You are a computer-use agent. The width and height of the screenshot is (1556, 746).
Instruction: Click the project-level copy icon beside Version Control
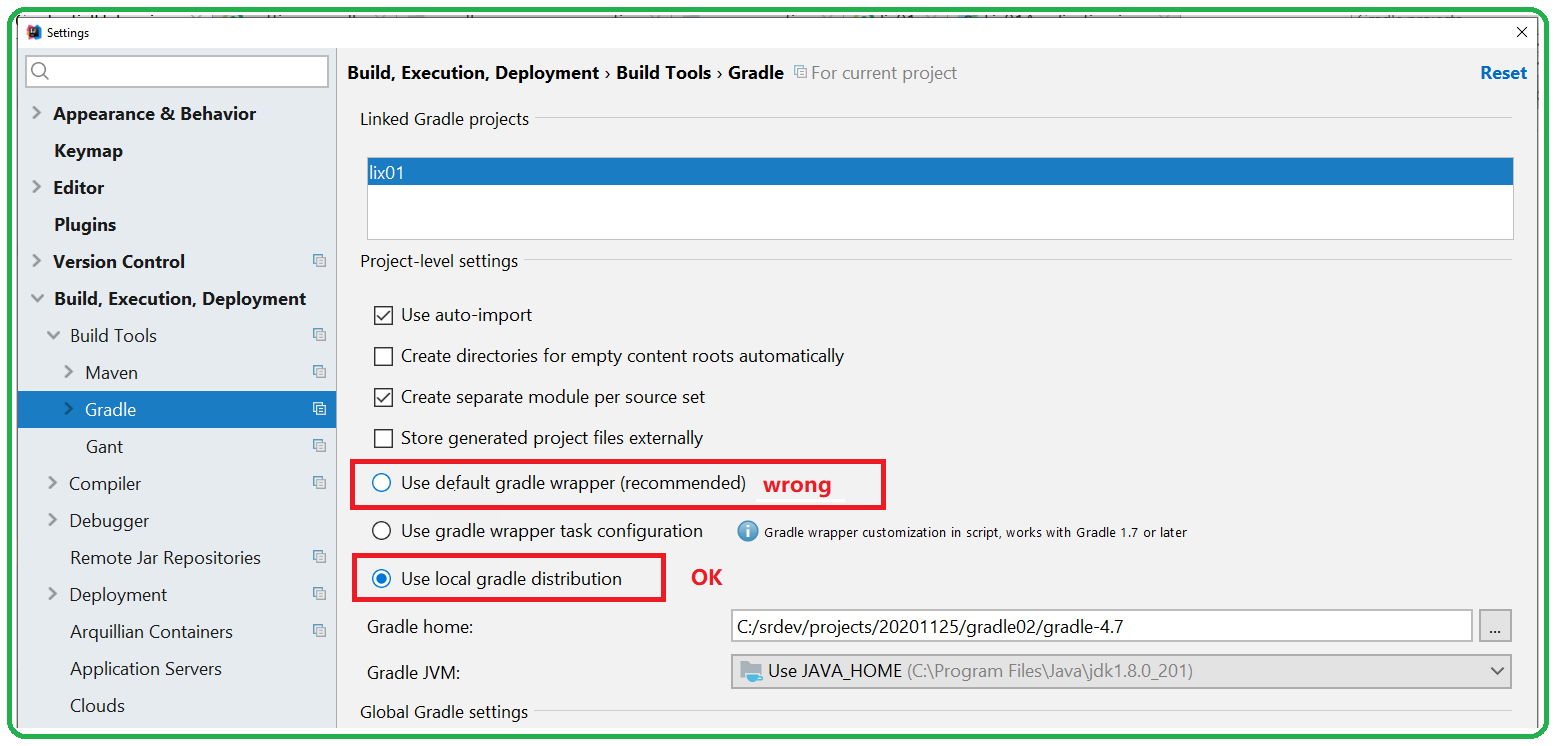point(319,261)
